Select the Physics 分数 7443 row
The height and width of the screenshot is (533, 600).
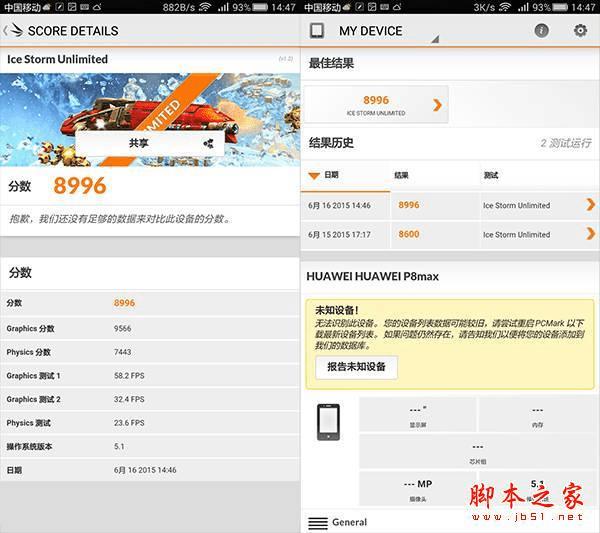pyautogui.click(x=150, y=352)
